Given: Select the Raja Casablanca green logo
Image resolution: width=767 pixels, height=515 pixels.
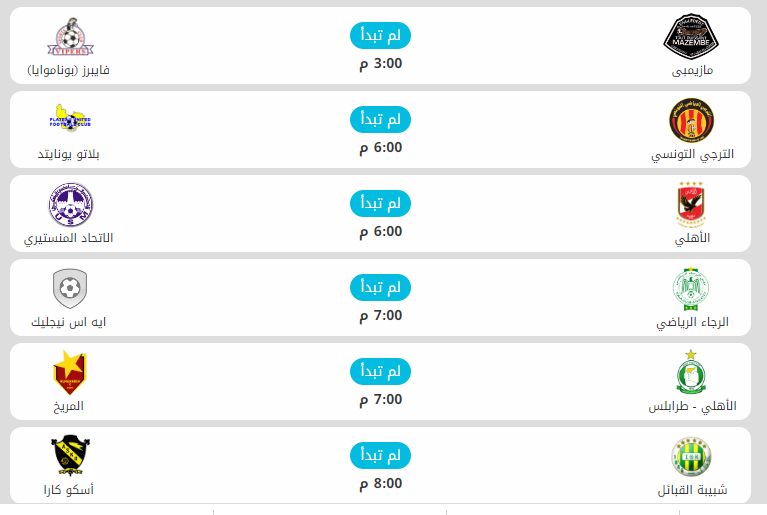Looking at the screenshot, I should (x=691, y=288).
